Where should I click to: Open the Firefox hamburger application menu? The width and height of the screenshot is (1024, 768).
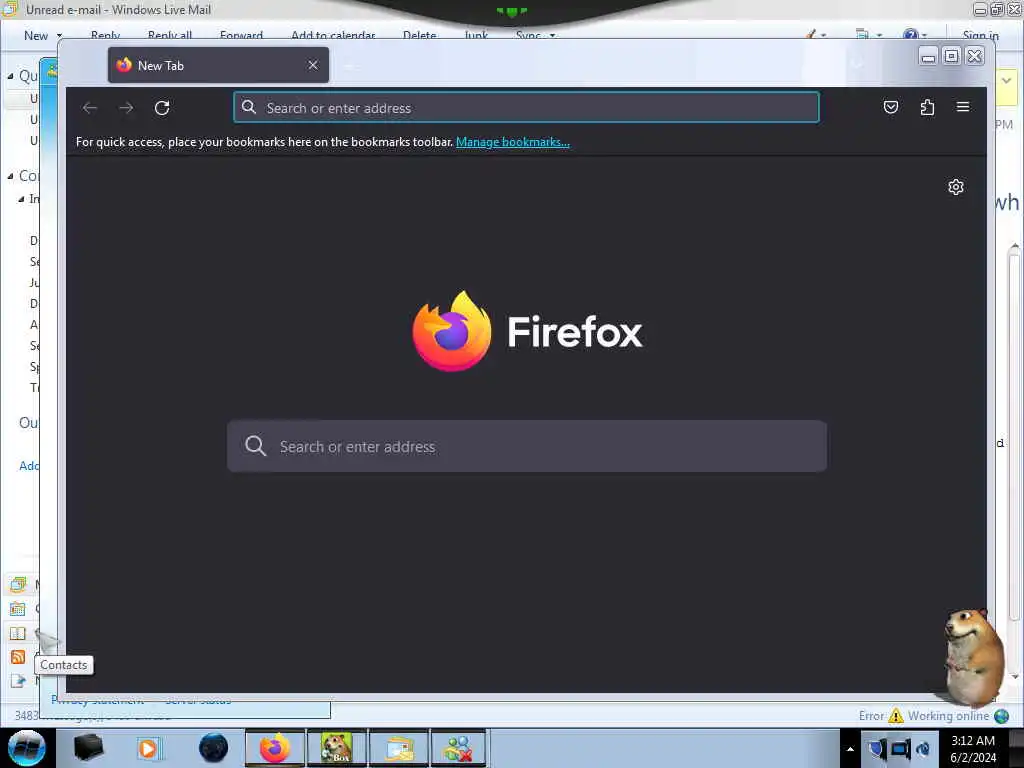pyautogui.click(x=963, y=106)
